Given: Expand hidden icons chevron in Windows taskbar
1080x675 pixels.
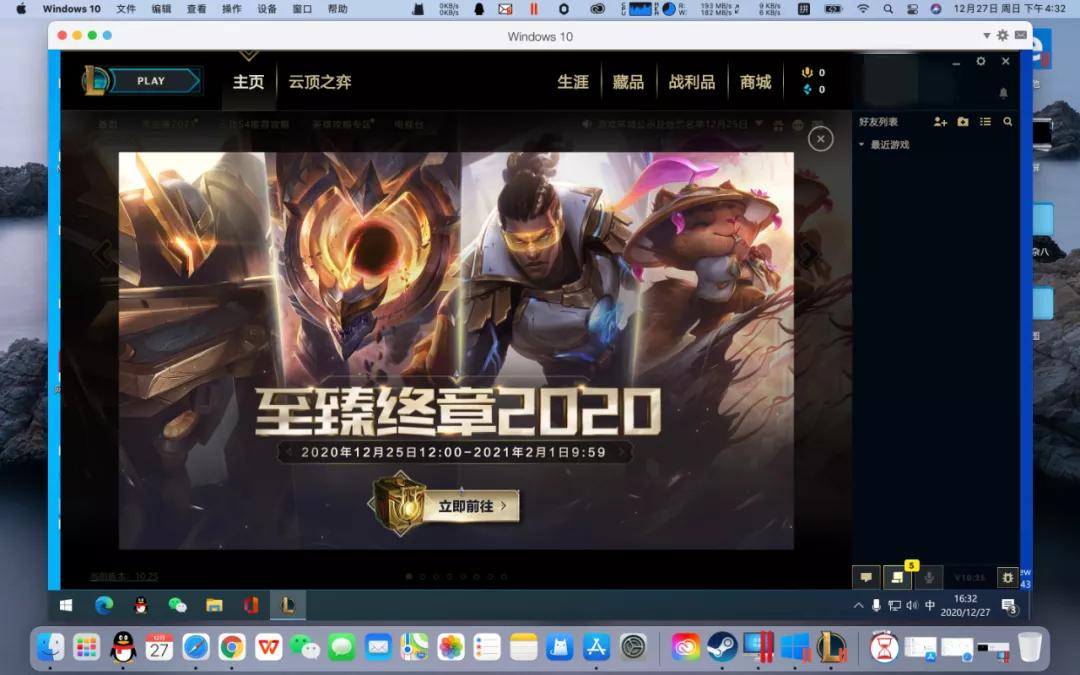Looking at the screenshot, I should click(x=858, y=605).
